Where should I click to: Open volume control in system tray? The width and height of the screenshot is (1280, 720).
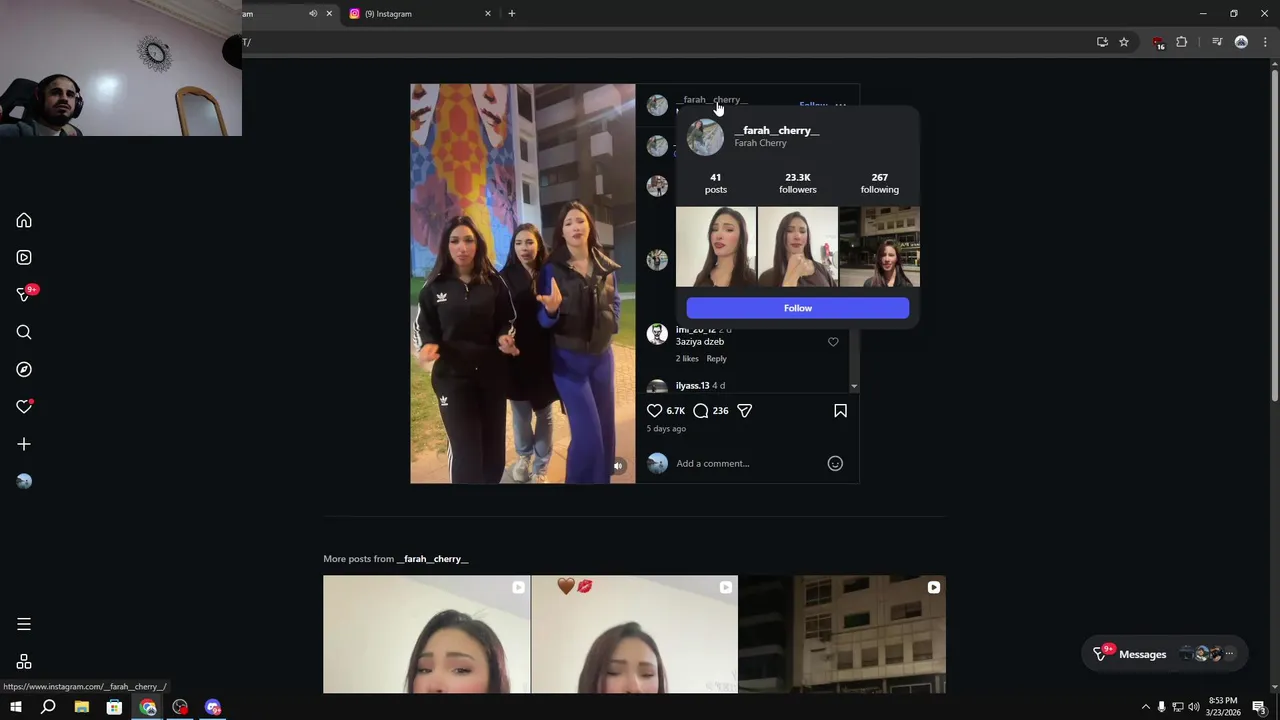pos(1193,707)
